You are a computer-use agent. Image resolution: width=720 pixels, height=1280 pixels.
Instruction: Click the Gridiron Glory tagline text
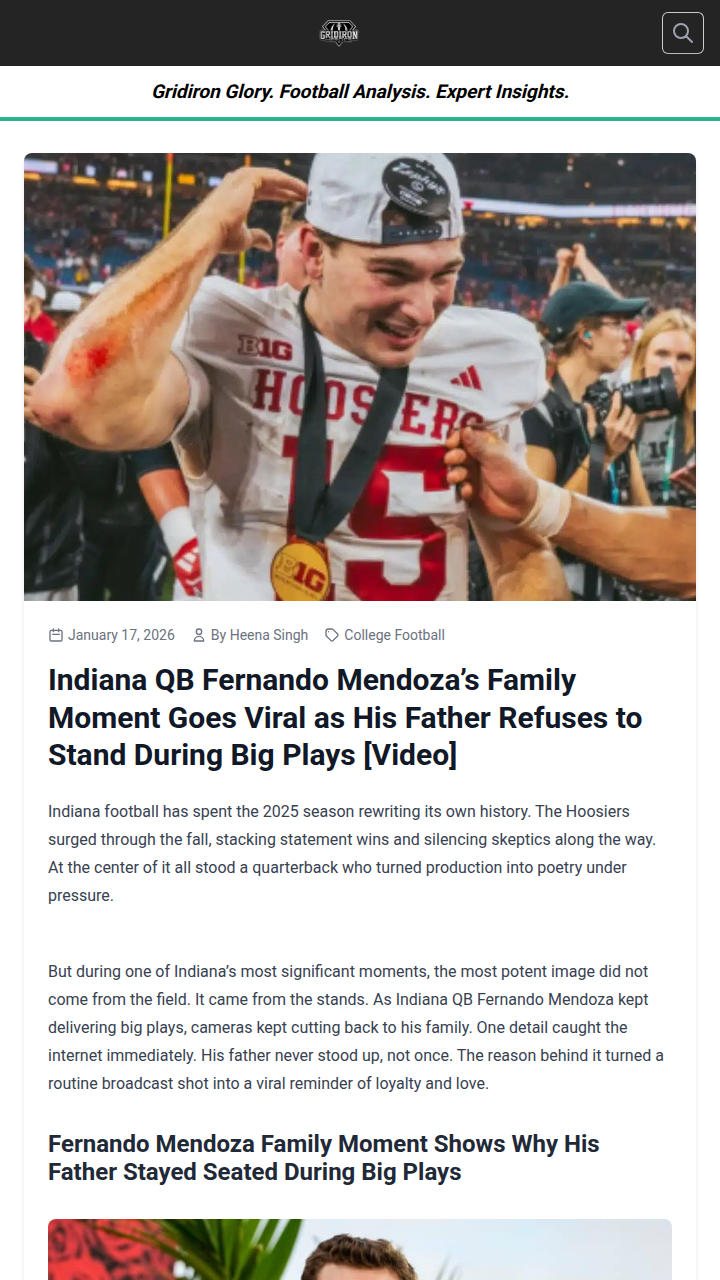[360, 92]
